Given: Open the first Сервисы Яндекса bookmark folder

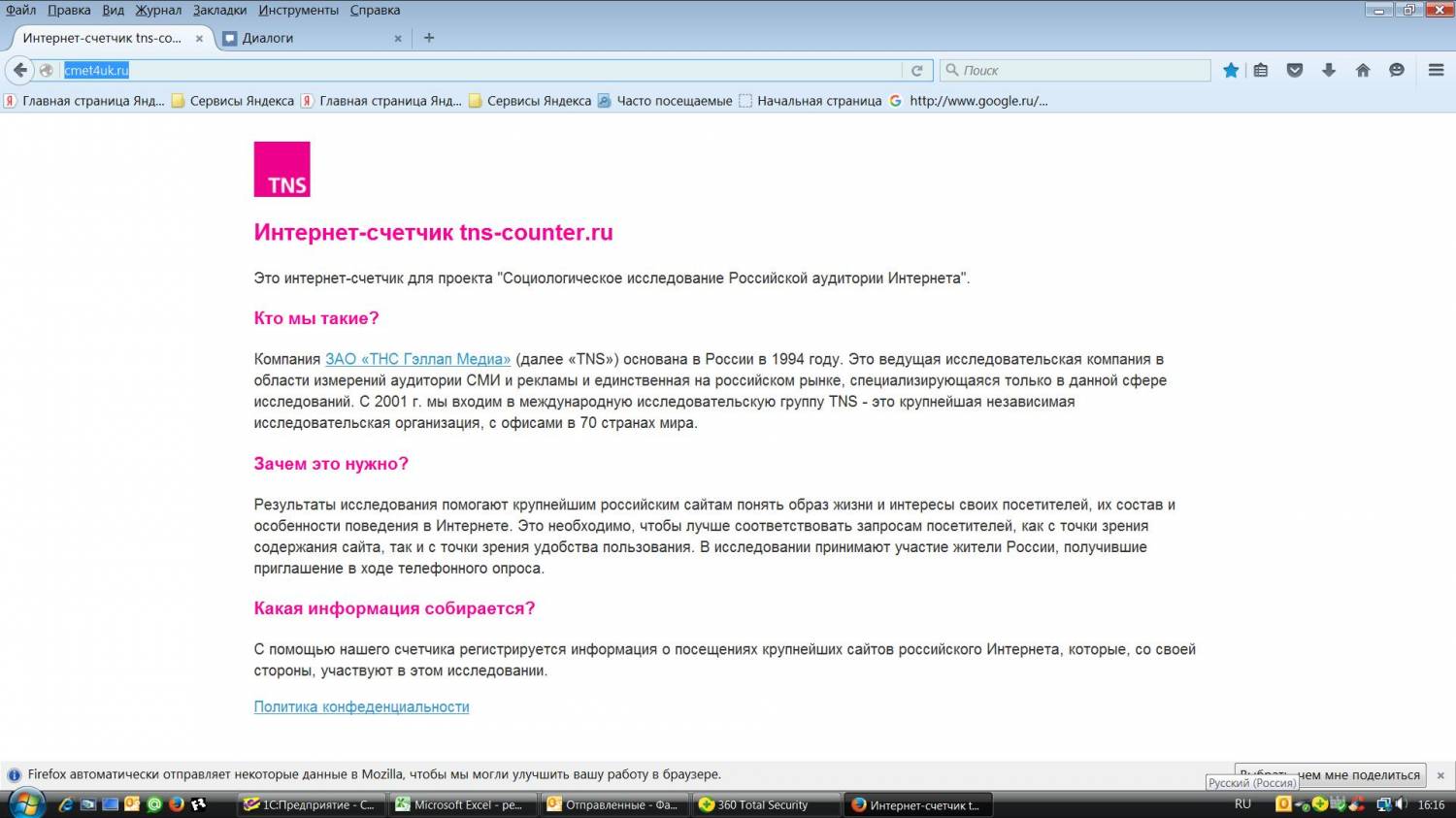Looking at the screenshot, I should click(x=233, y=101).
